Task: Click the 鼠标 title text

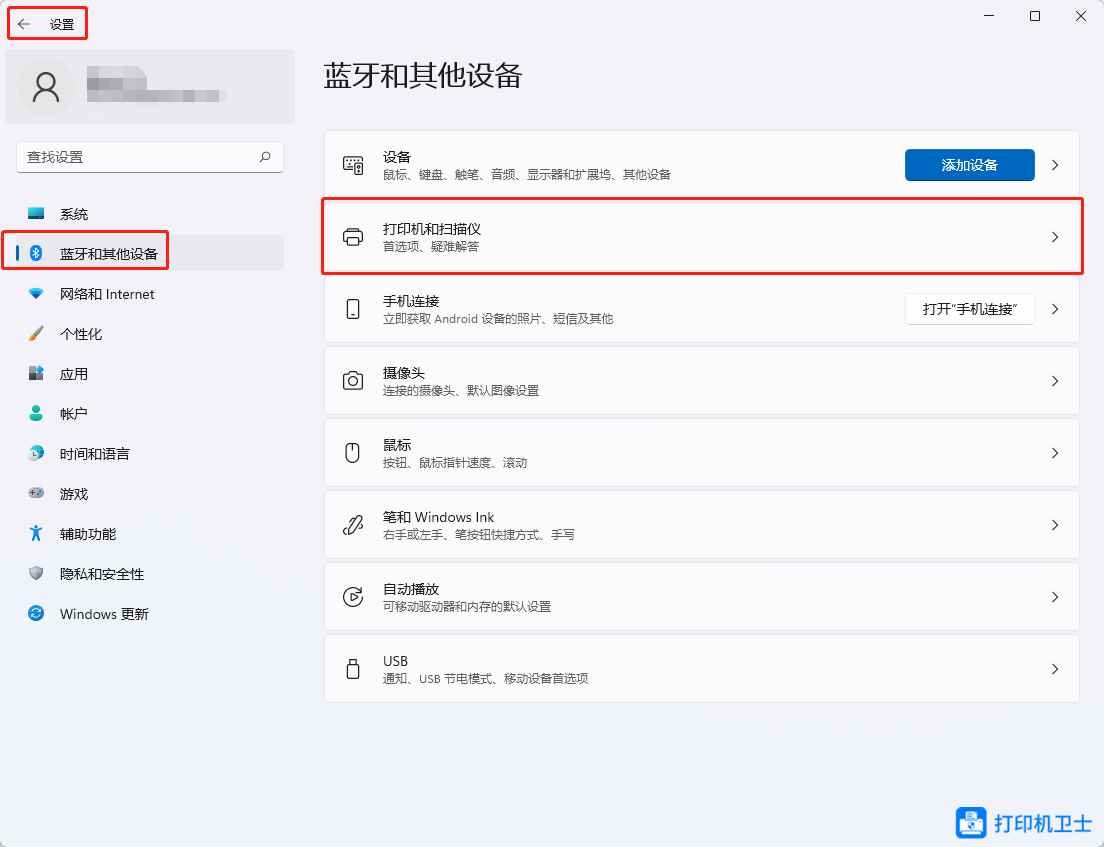Action: click(396, 444)
